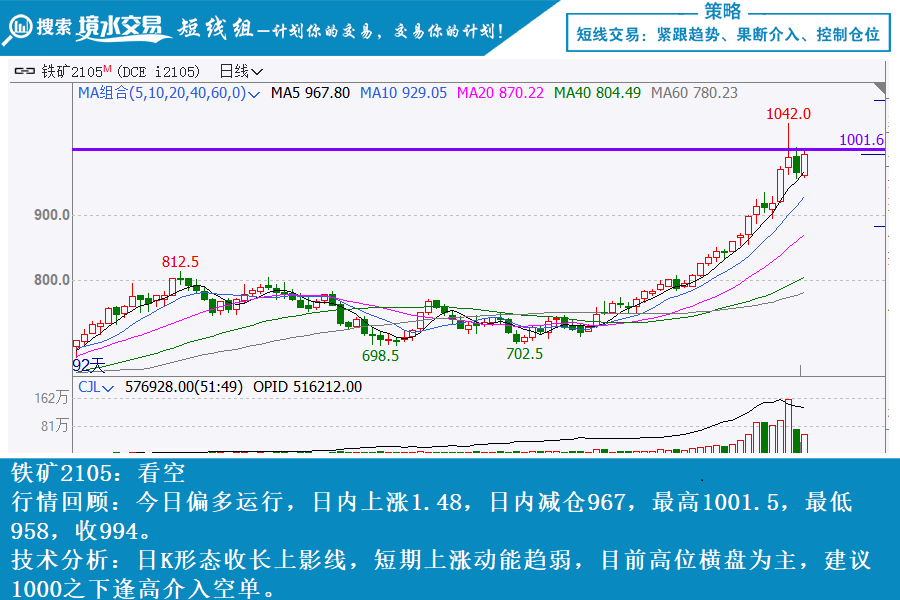Click the 92天 day count label
This screenshot has height=600, width=900.
[x=89, y=366]
